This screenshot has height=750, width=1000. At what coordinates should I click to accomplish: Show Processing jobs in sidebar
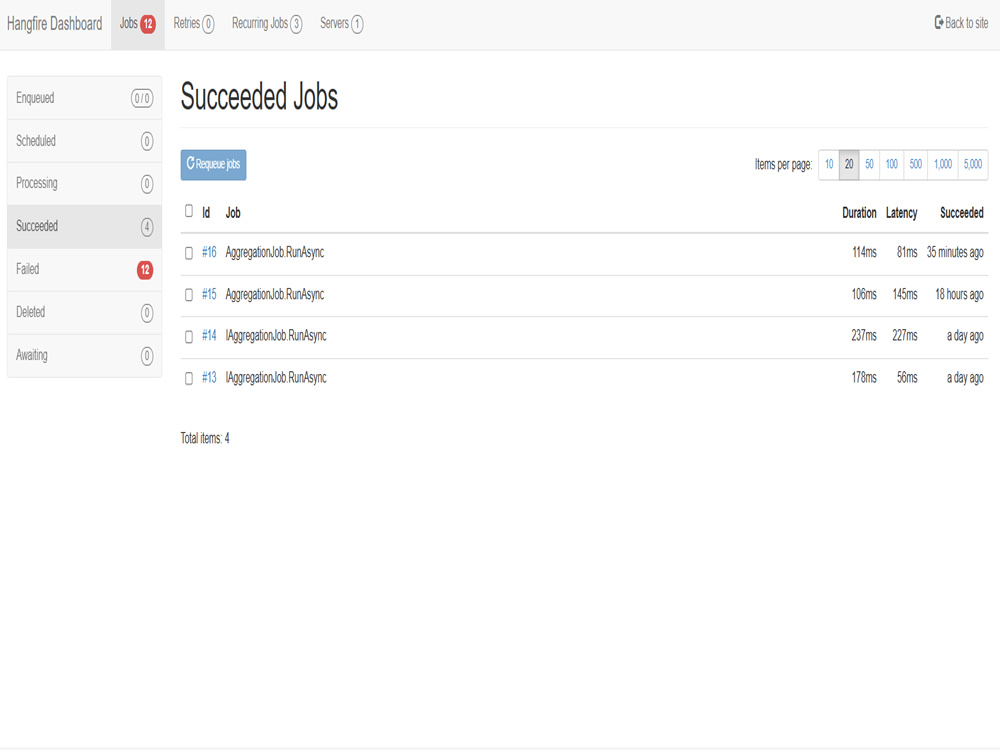click(x=84, y=184)
